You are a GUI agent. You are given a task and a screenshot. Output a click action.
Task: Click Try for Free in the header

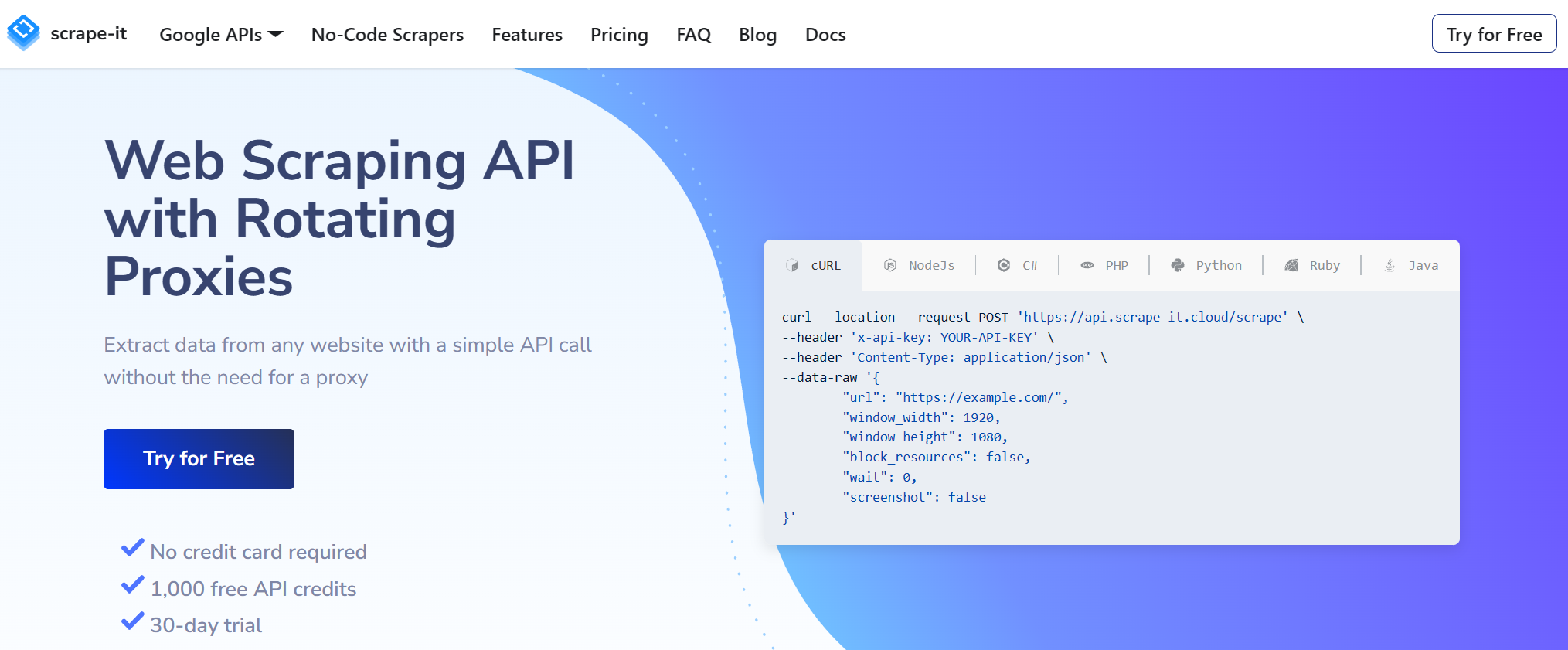click(x=1494, y=33)
